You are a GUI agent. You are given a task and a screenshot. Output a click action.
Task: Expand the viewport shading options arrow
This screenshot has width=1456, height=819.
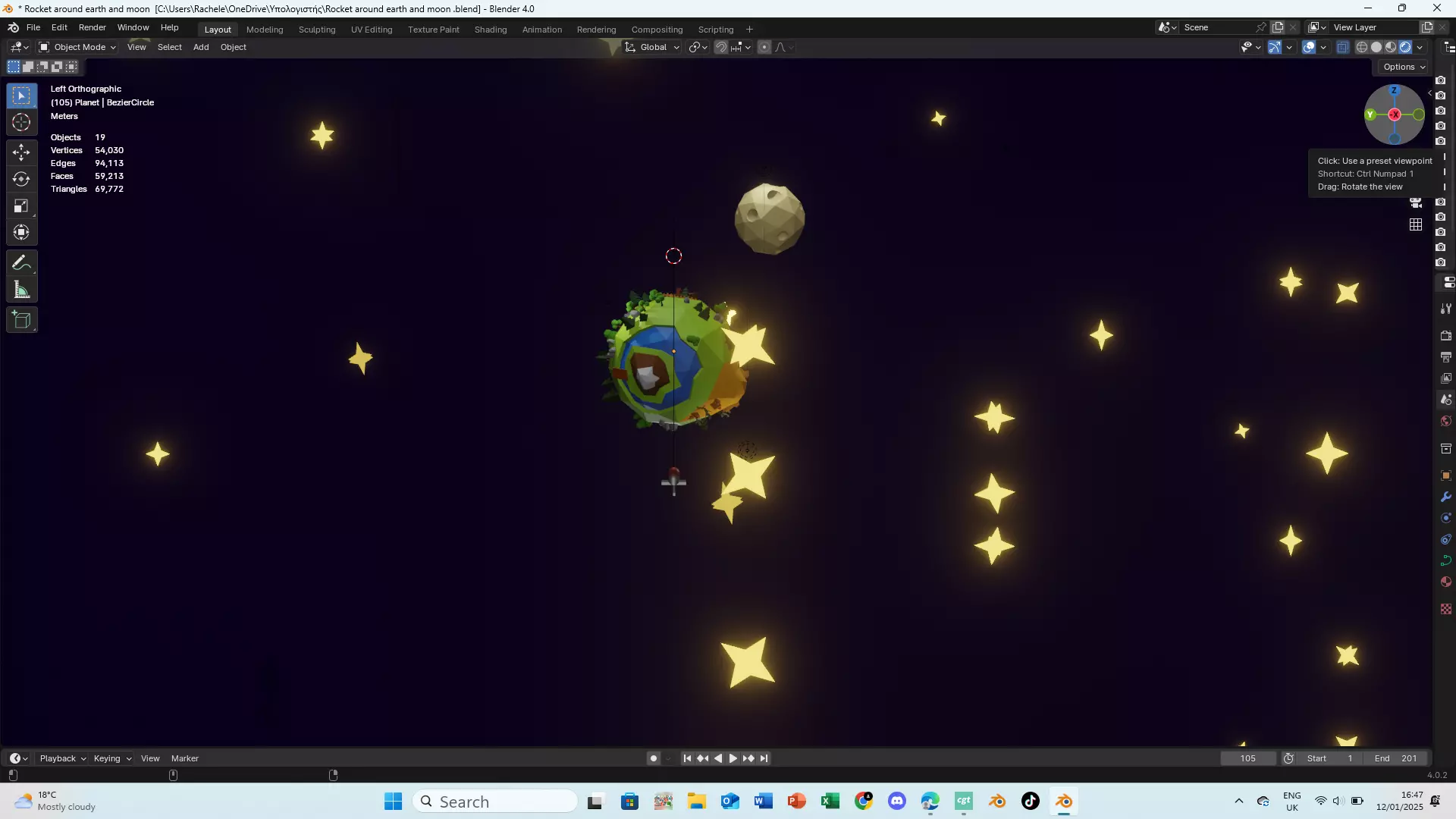coord(1420,47)
